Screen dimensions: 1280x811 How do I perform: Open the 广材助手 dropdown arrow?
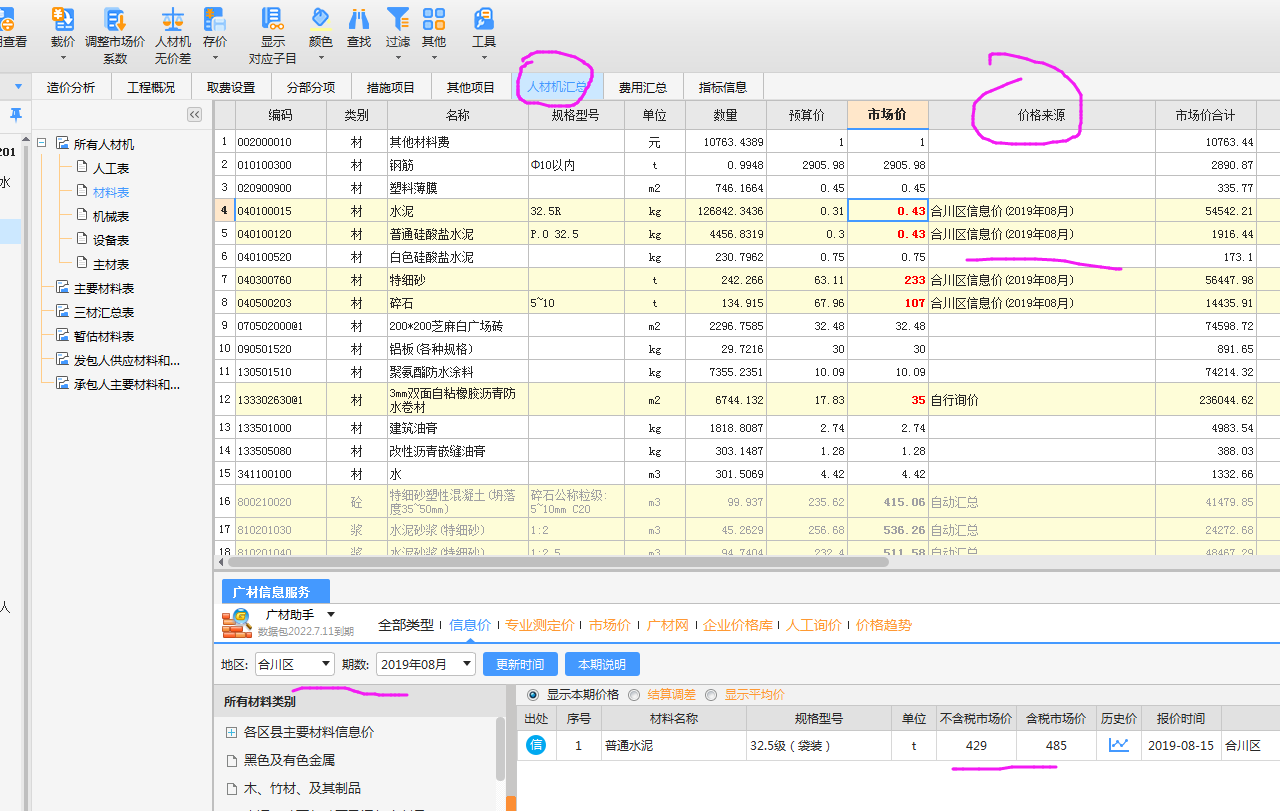330,614
